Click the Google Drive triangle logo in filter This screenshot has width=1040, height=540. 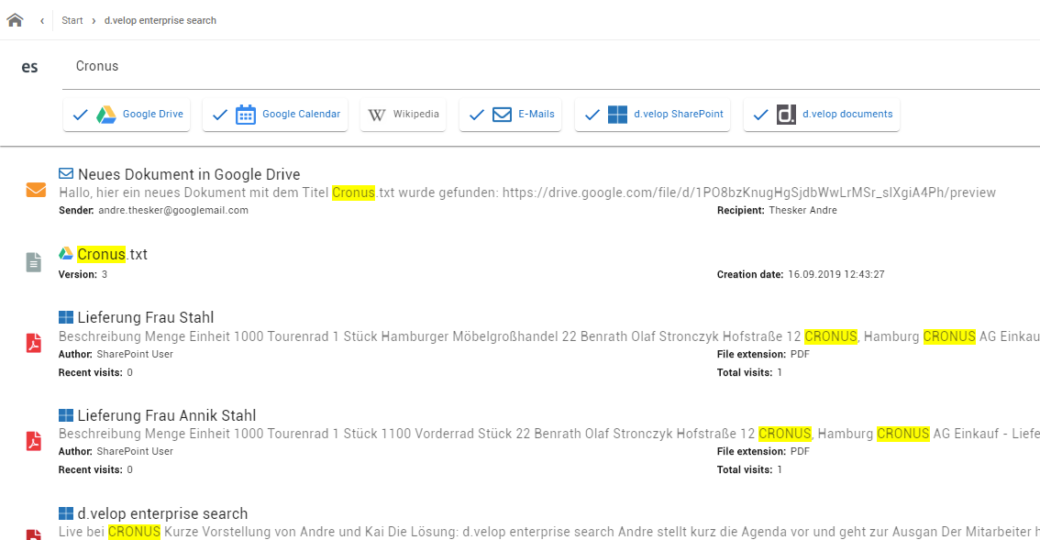point(106,115)
